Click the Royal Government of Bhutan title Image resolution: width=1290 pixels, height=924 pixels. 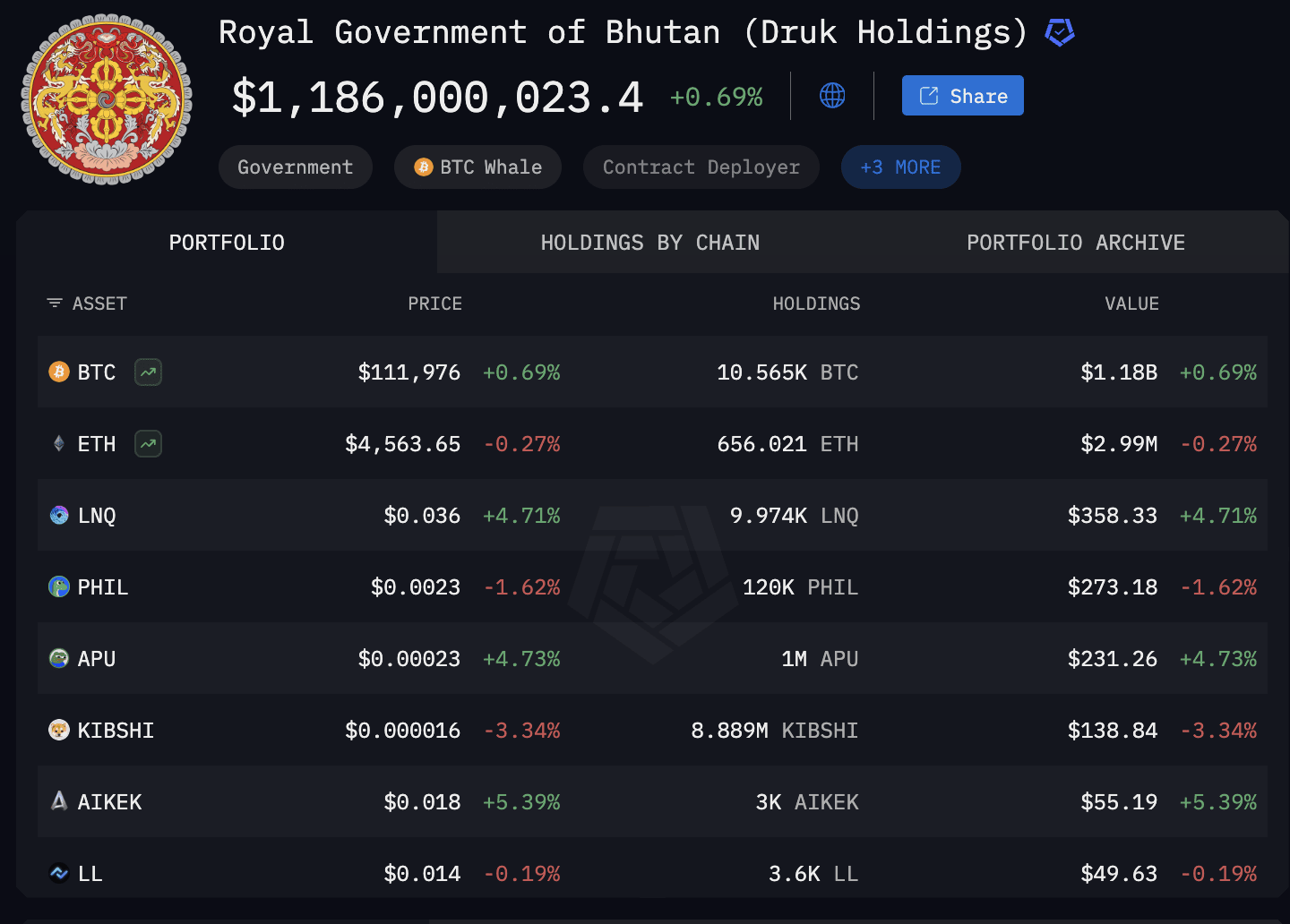[x=623, y=32]
